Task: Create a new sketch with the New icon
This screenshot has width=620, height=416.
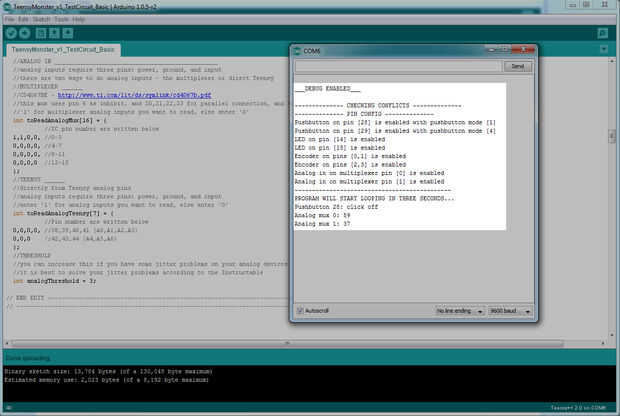Action: click(x=41, y=33)
